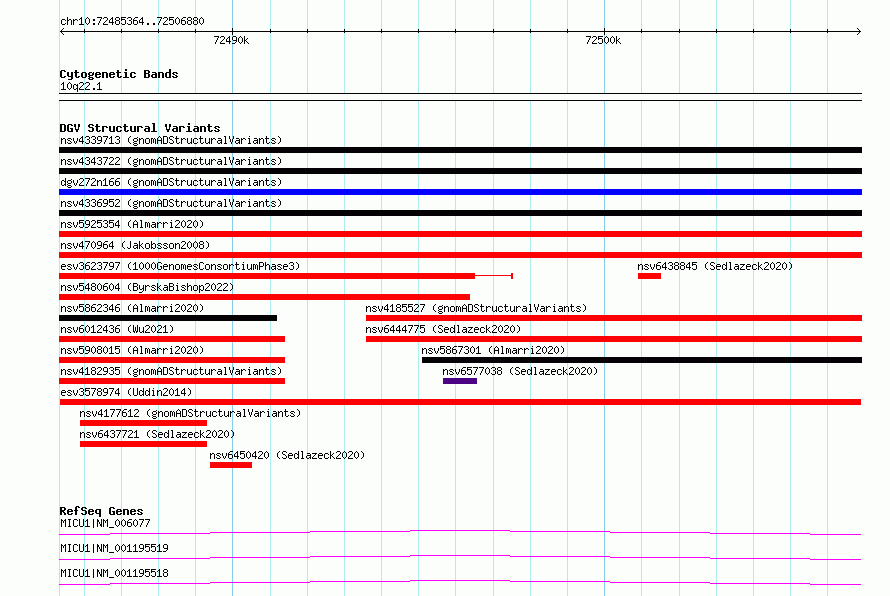Open variant label nsv4343722 (gnomADStructuralVariants)
This screenshot has height=596, width=890.
coord(171,161)
